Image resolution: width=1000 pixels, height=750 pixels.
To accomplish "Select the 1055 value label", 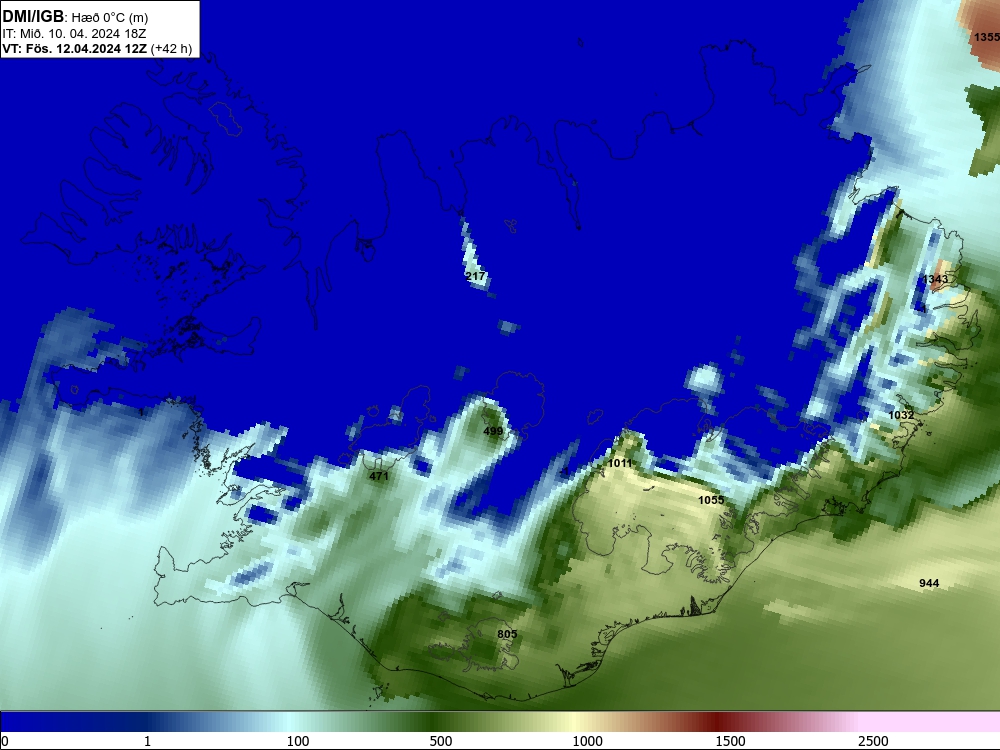I will [711, 500].
